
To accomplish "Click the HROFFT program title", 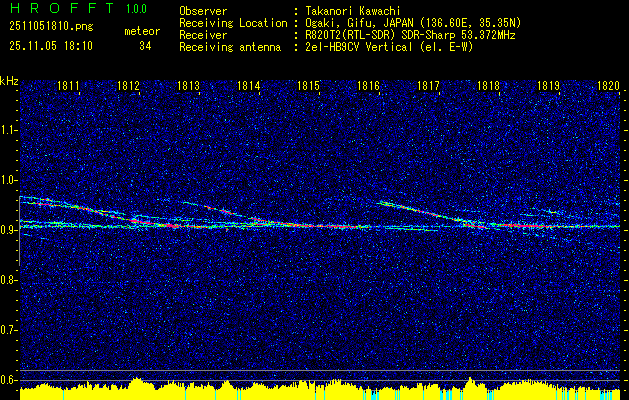I will pyautogui.click(x=61, y=8).
